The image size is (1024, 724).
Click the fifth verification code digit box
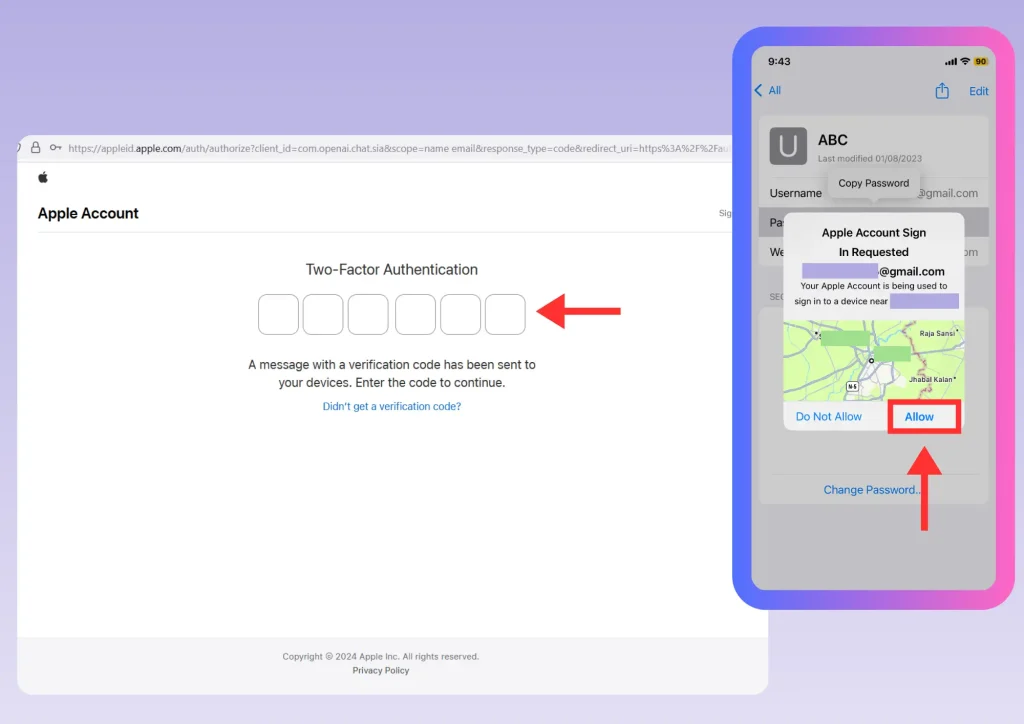[460, 314]
